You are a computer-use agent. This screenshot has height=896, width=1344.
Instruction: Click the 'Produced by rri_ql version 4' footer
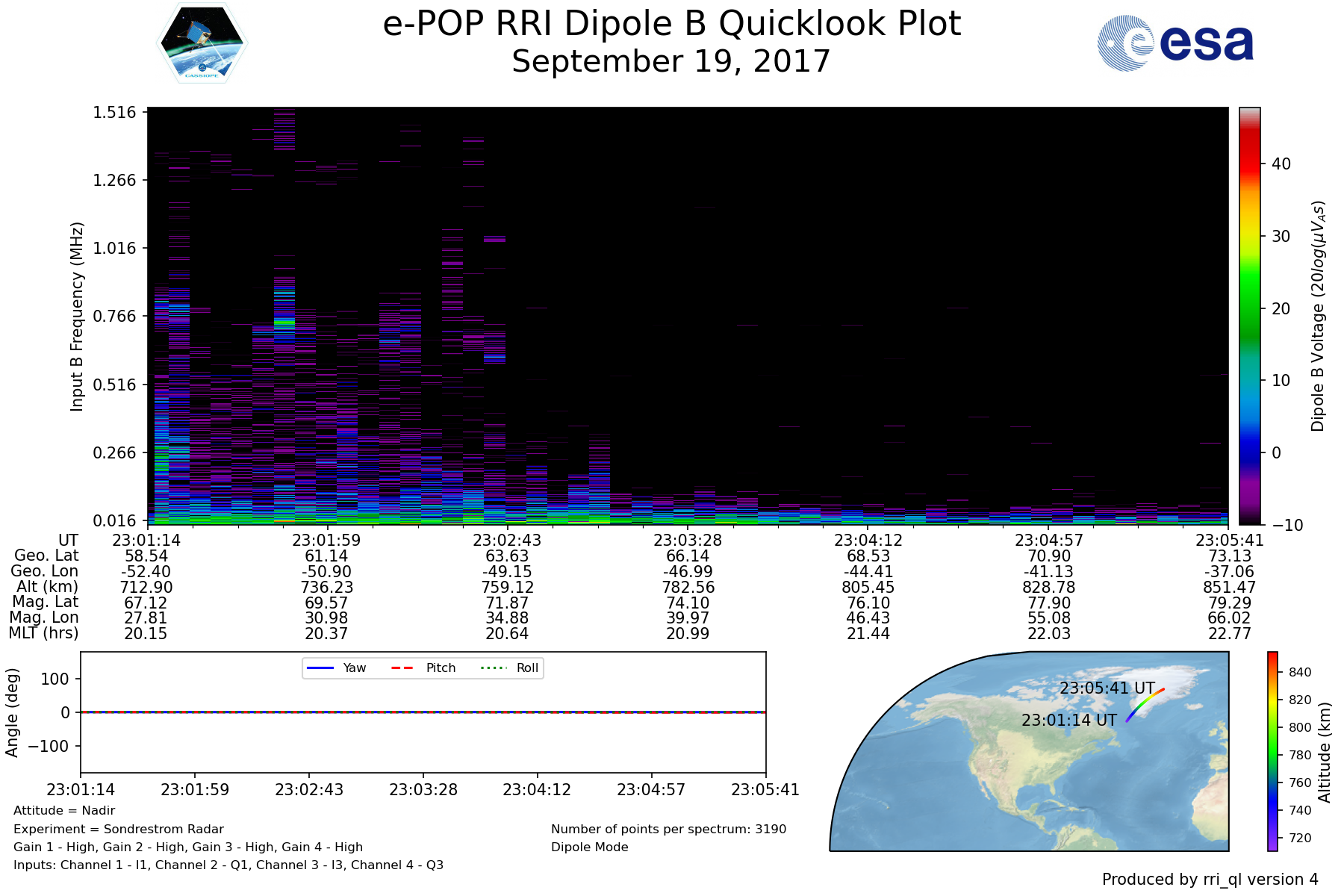click(x=1210, y=879)
